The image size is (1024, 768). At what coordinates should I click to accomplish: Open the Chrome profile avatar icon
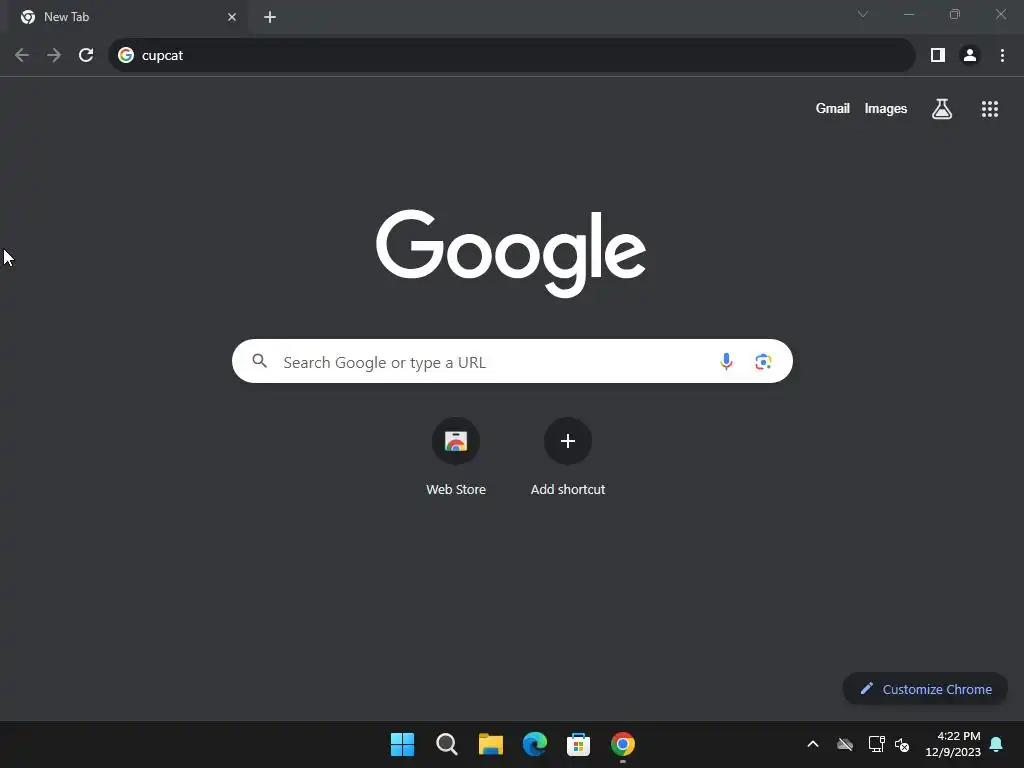click(x=970, y=56)
